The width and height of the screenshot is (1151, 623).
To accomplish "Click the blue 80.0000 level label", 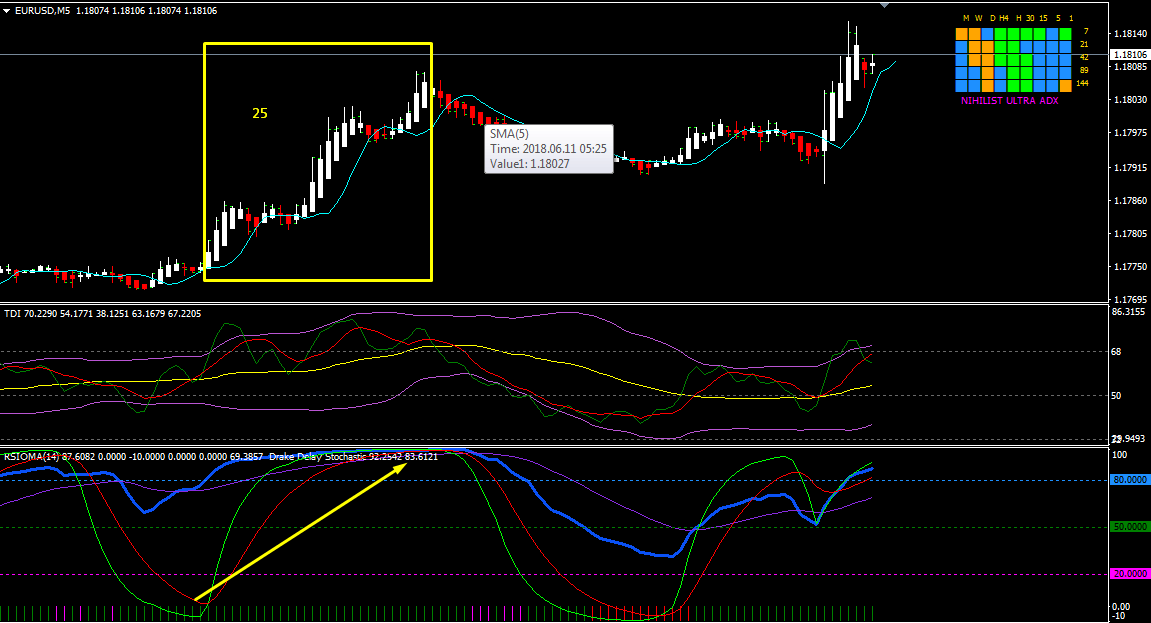I will point(1130,480).
